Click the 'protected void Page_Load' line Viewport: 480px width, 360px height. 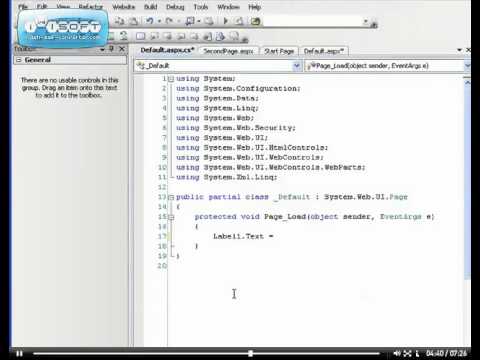pos(314,217)
